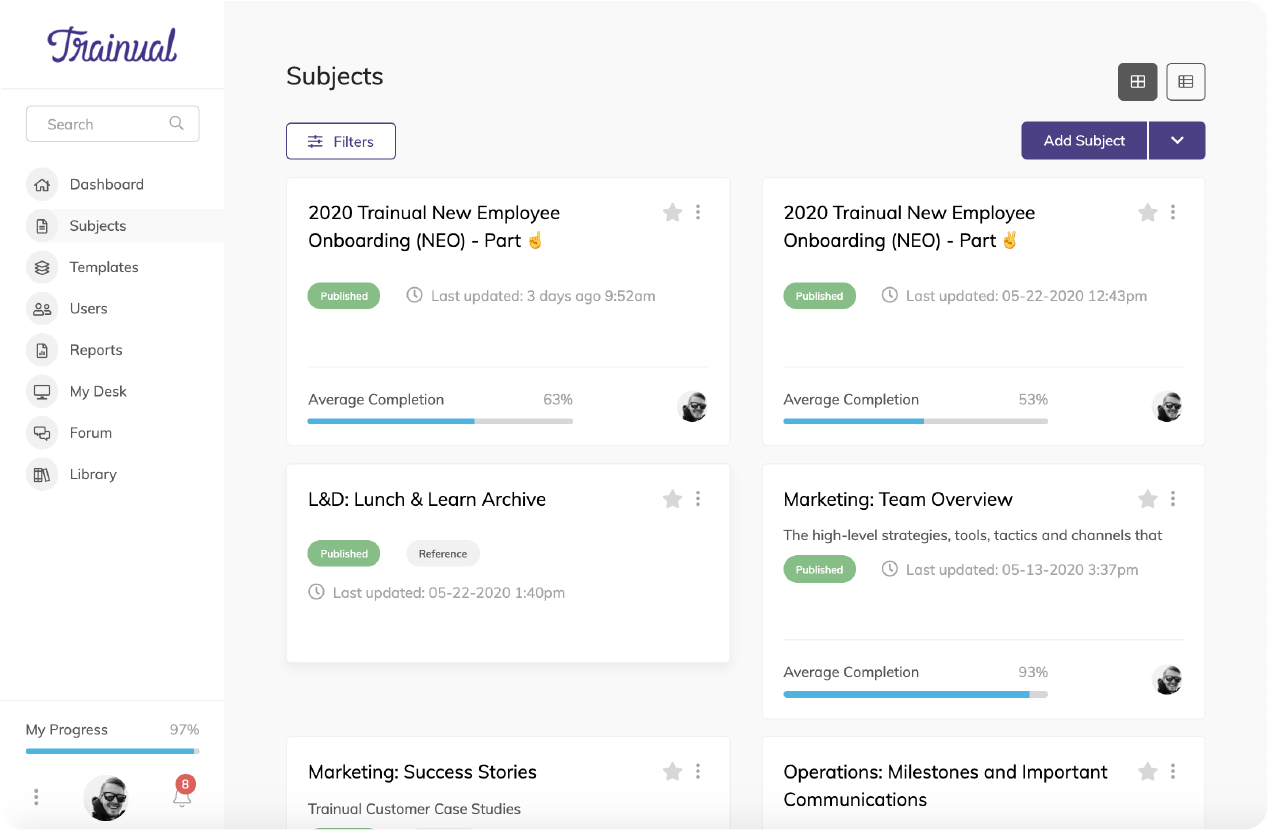This screenshot has width=1268, height=832.
Task: Open the Library section
Action: coord(95,473)
